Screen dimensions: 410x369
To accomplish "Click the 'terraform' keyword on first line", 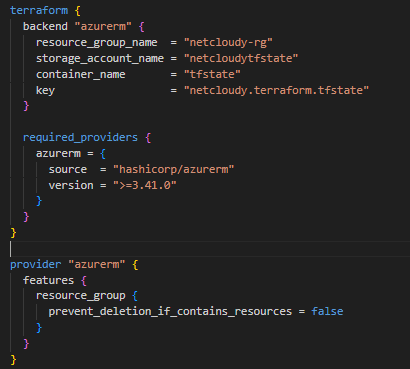I will pos(39,10).
